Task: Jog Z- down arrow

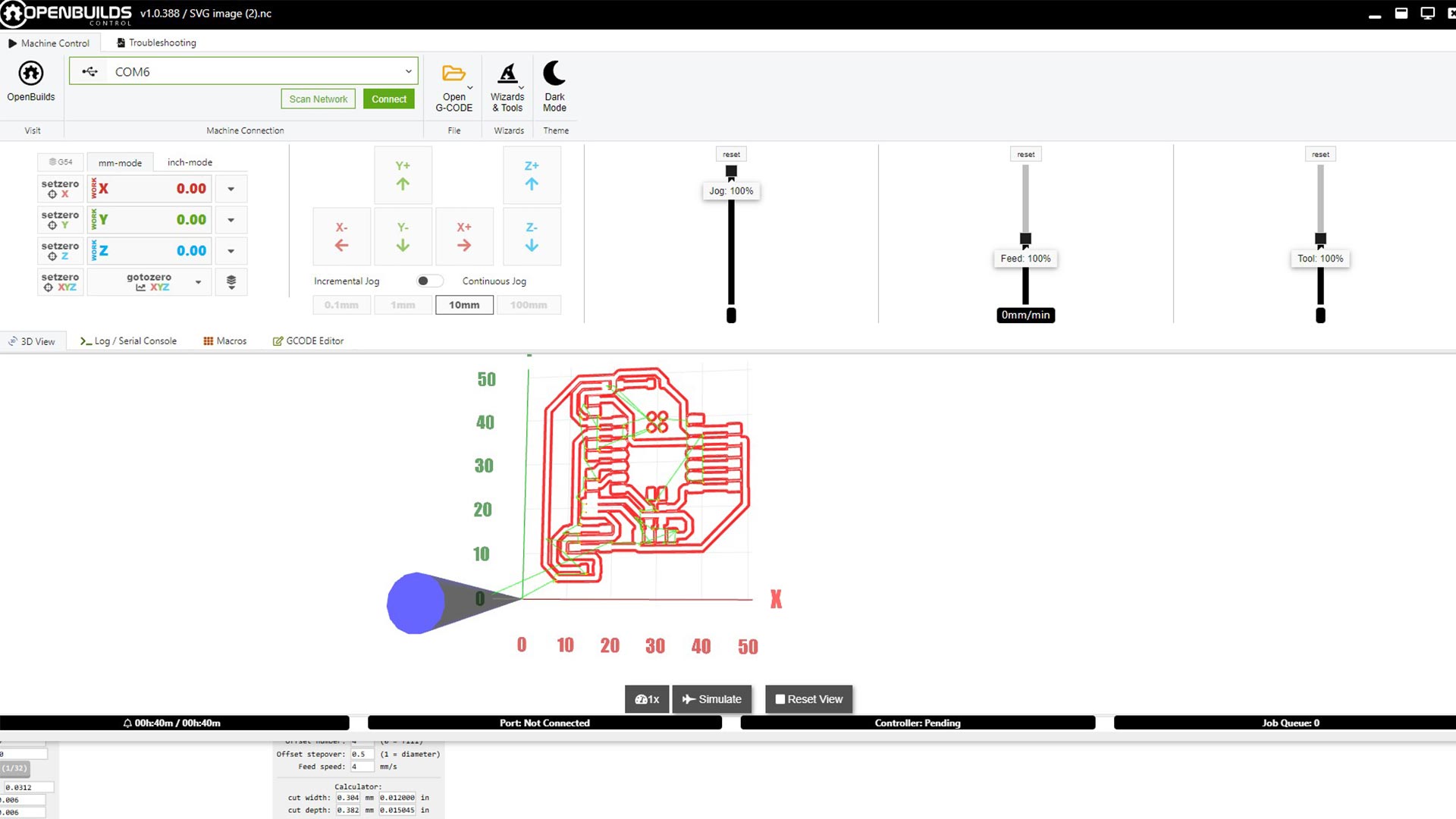Action: coord(532,237)
